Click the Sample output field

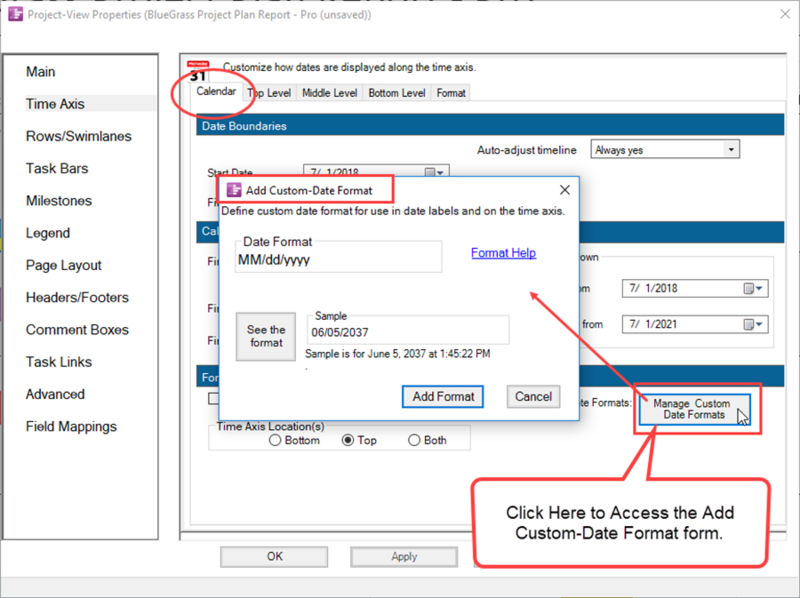[x=408, y=332]
